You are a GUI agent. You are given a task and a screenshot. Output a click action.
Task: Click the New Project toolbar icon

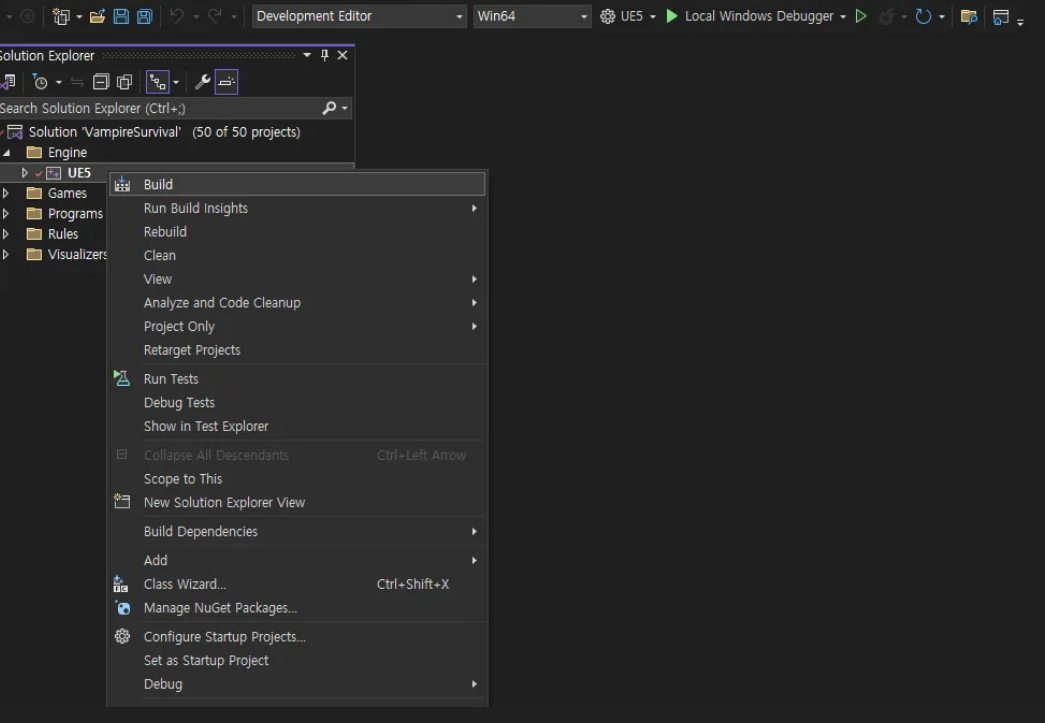[61, 16]
